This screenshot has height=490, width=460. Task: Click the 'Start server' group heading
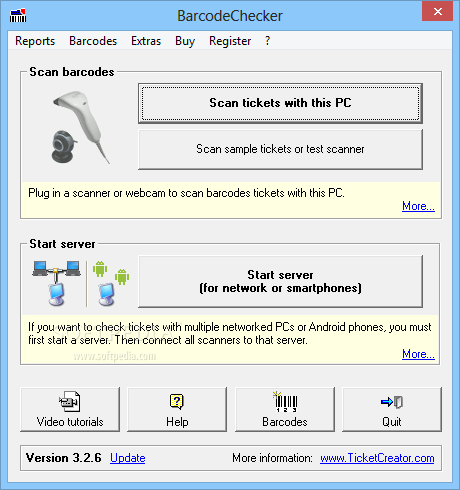point(62,244)
